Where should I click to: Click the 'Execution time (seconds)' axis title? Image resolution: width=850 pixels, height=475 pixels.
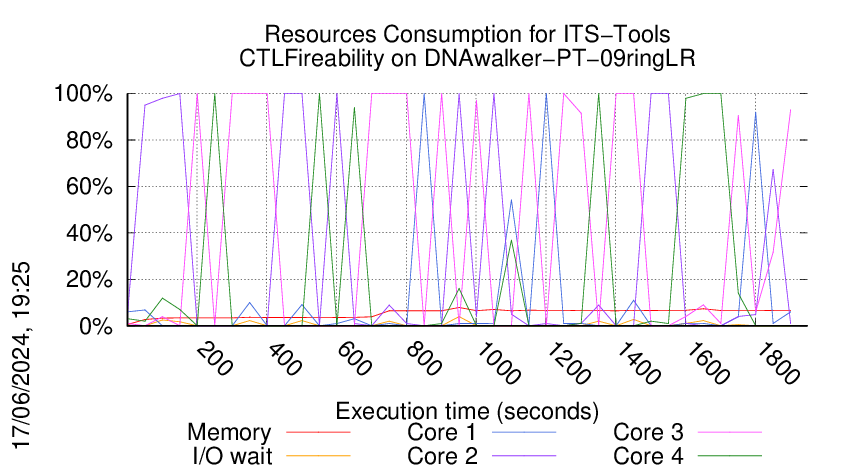tap(467, 411)
